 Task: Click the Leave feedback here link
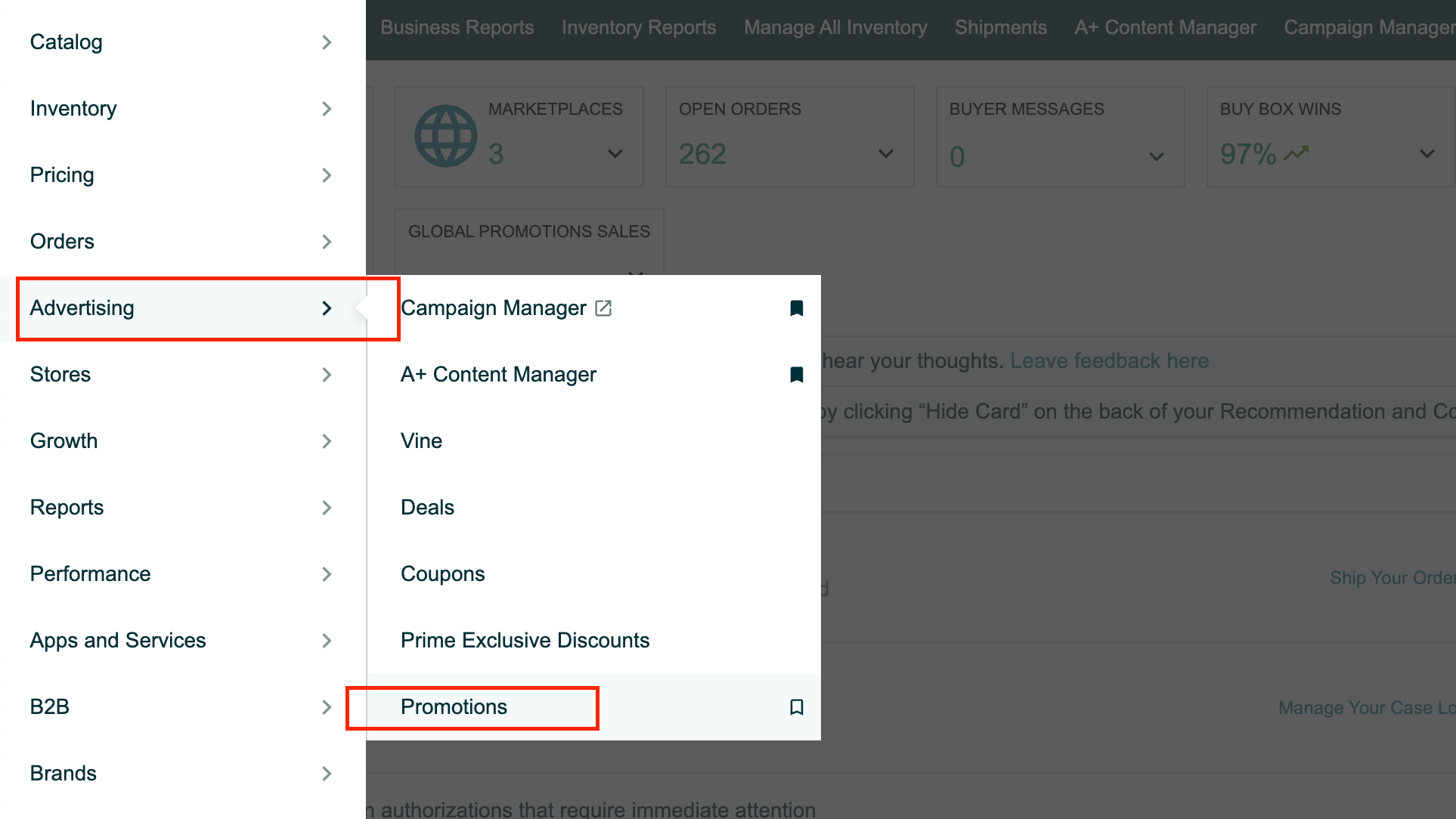pos(1109,361)
